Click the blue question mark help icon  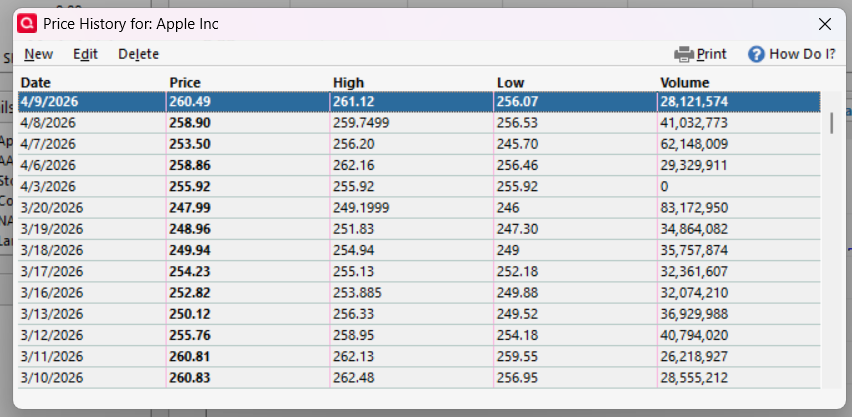pyautogui.click(x=756, y=54)
